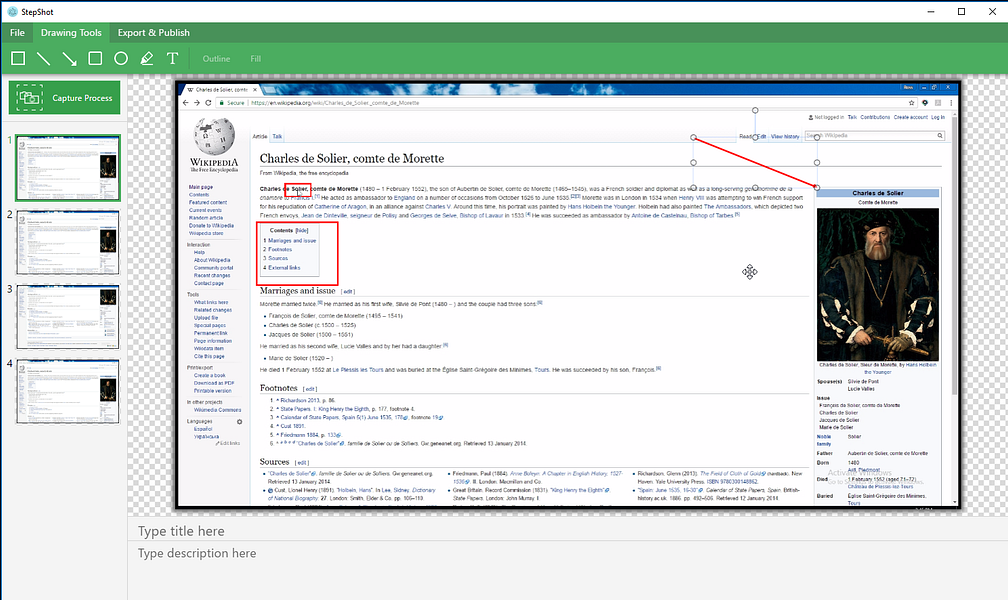Click the captured browser's three-dot menu icon
This screenshot has width=1008, height=600.
pos(951,103)
